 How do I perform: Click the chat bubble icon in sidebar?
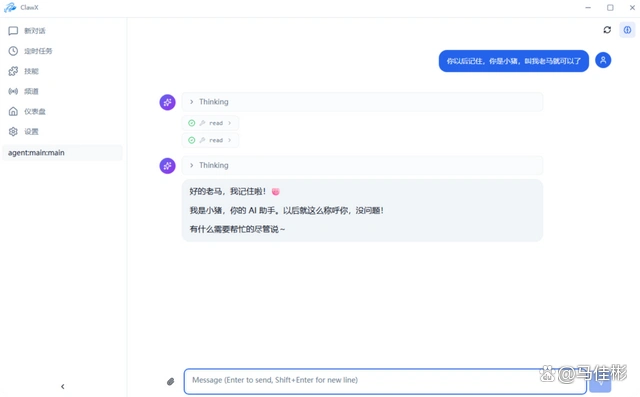coord(13,31)
